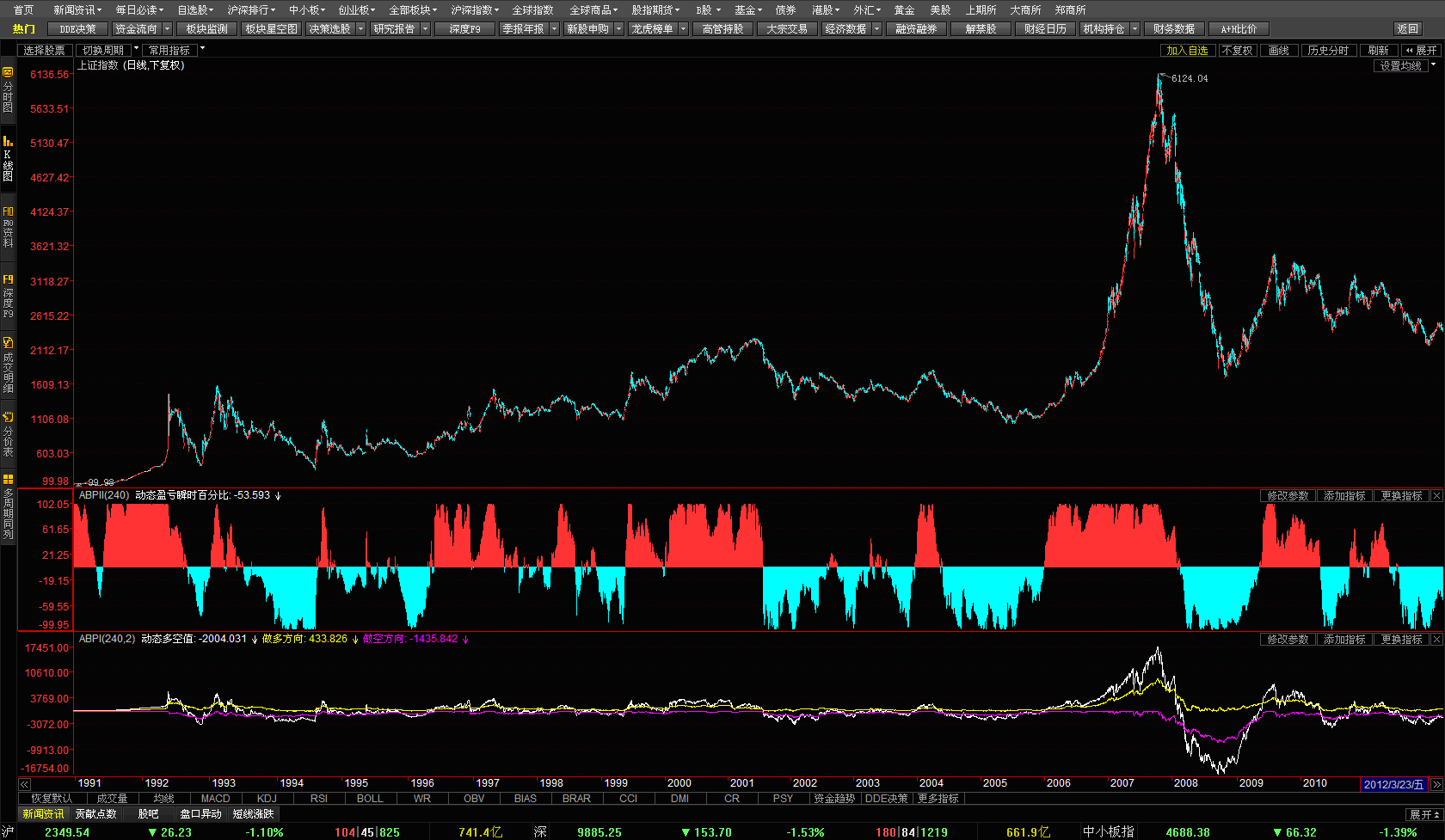Click the 刷新 refresh button
This screenshot has width=1445, height=840.
1378,51
